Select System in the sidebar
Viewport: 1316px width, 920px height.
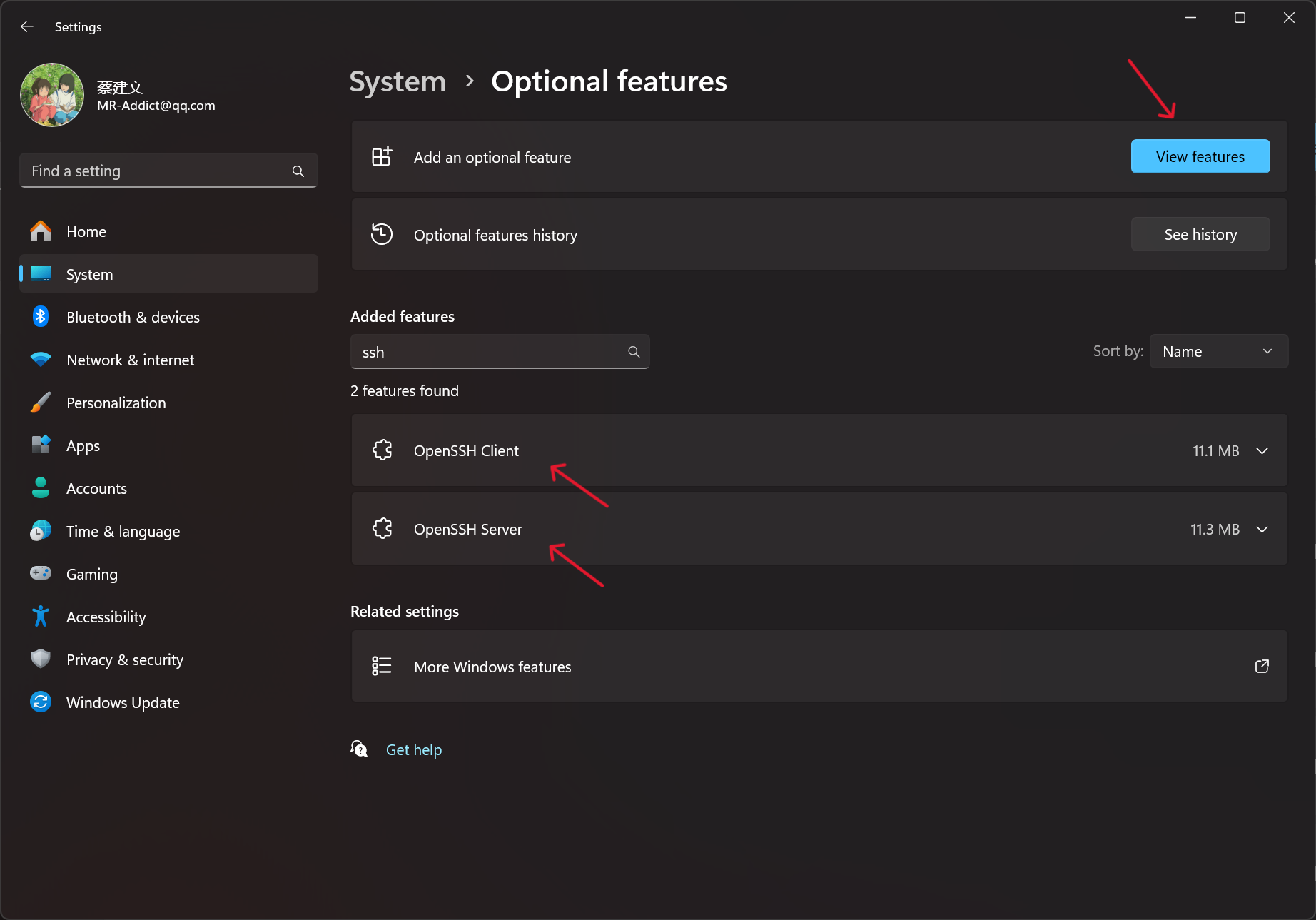pos(168,274)
